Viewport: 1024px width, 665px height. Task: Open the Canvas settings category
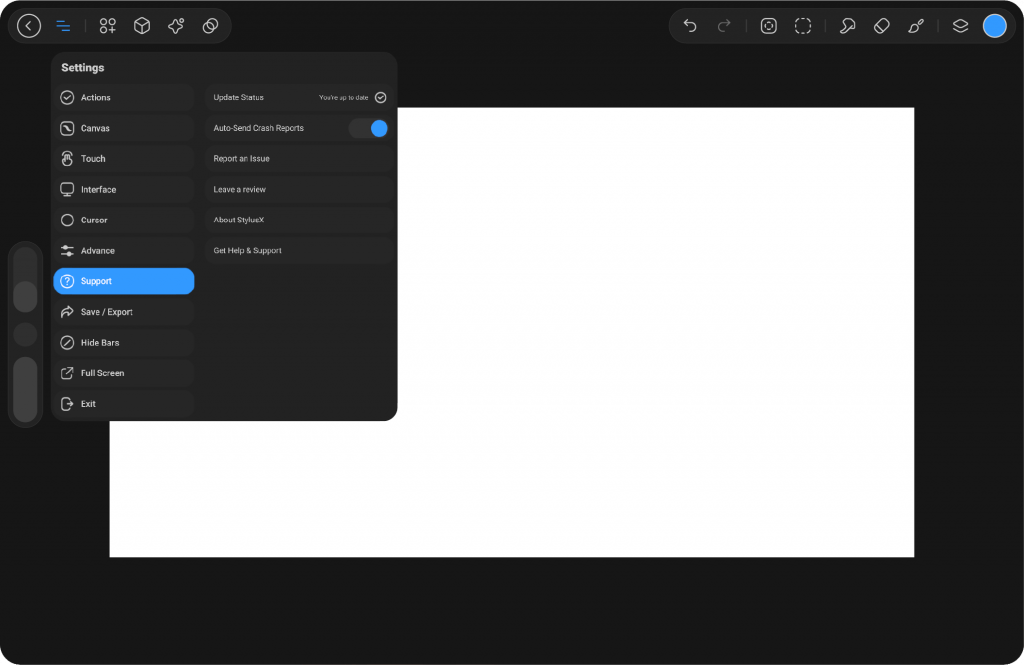pos(123,128)
